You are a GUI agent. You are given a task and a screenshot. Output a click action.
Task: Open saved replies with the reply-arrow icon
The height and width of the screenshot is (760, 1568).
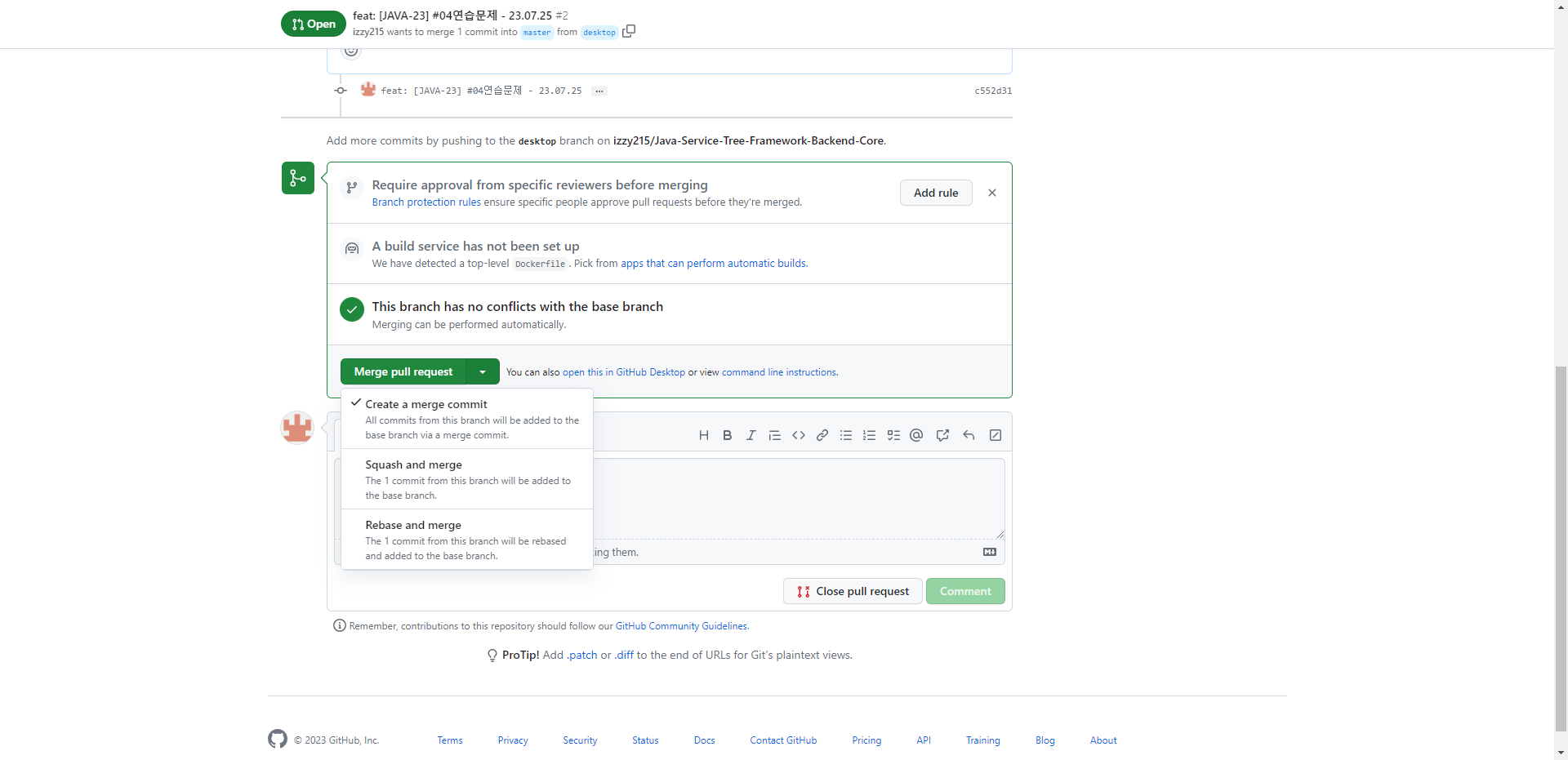(969, 435)
